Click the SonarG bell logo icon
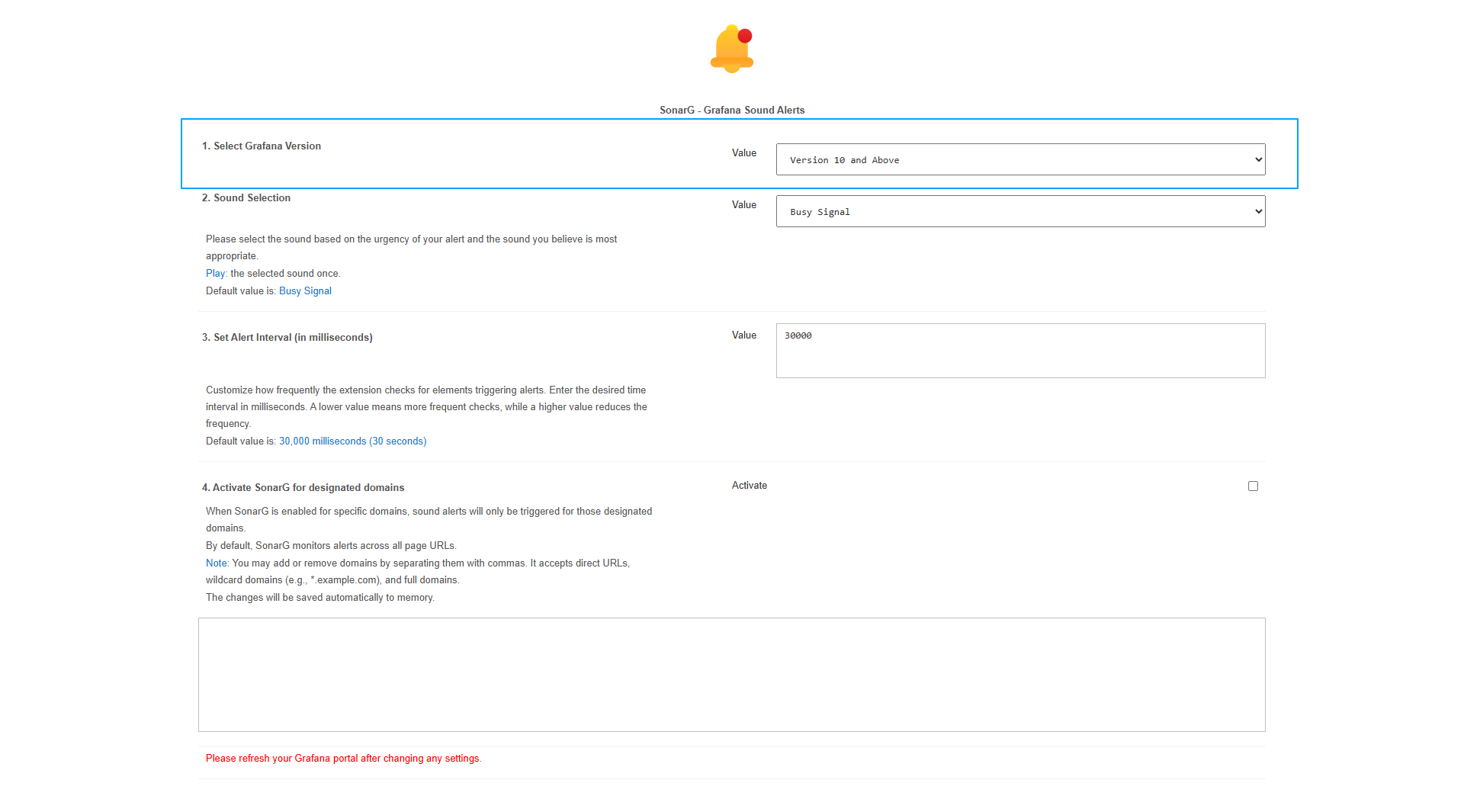This screenshot has width=1464, height=812. pos(731,49)
